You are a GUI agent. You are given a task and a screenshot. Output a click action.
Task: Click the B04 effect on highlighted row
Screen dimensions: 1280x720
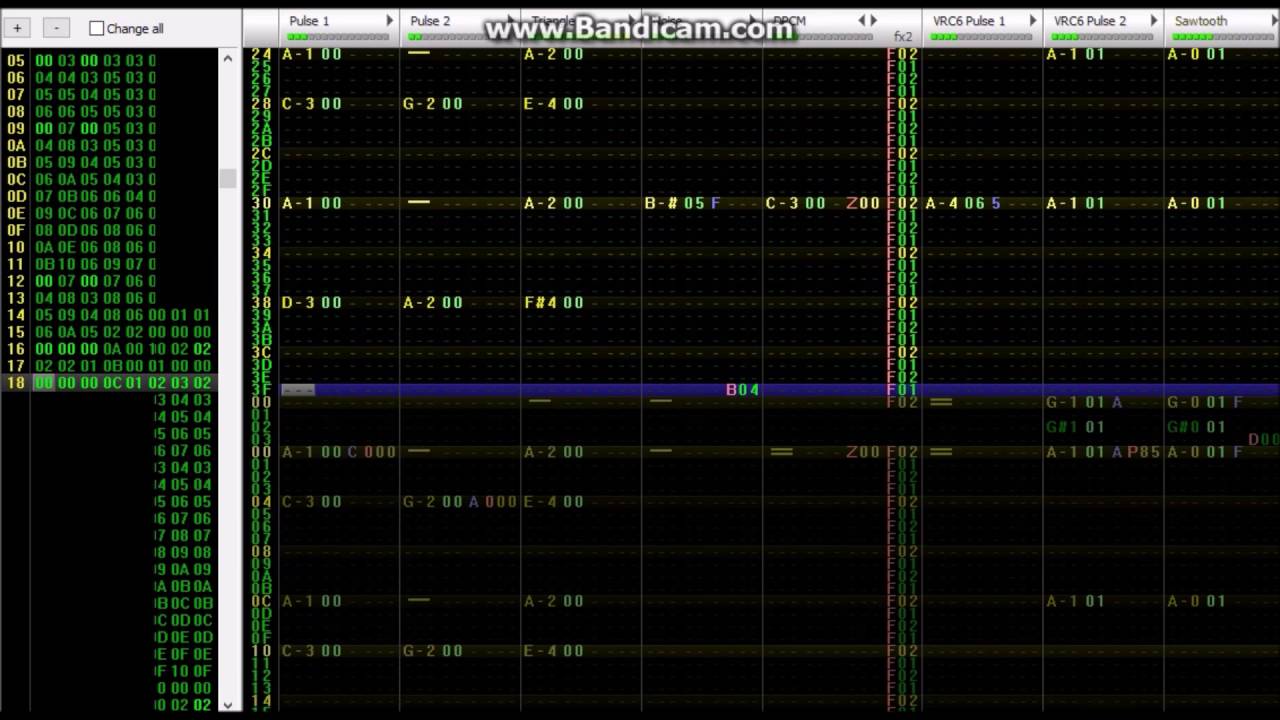[x=743, y=390]
